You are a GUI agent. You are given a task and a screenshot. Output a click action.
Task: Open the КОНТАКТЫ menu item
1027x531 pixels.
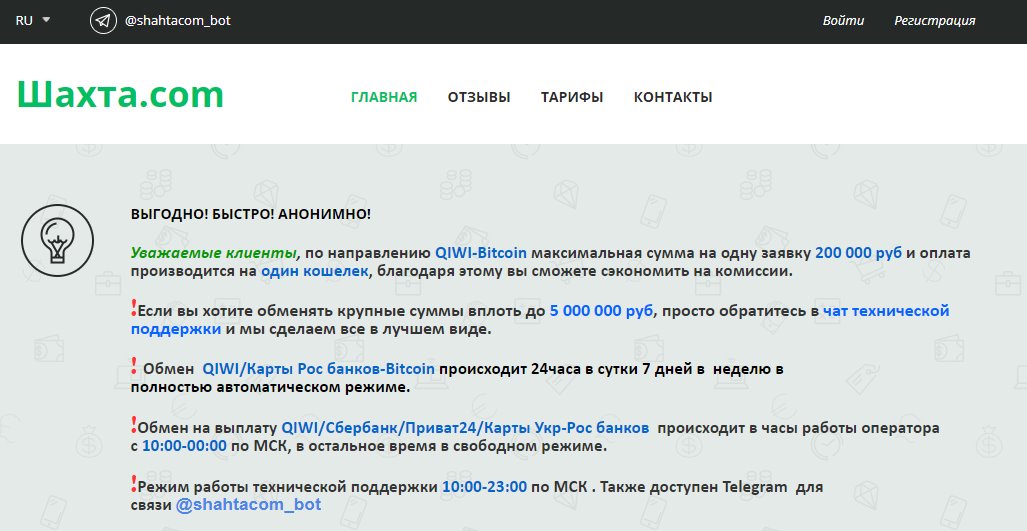(673, 97)
